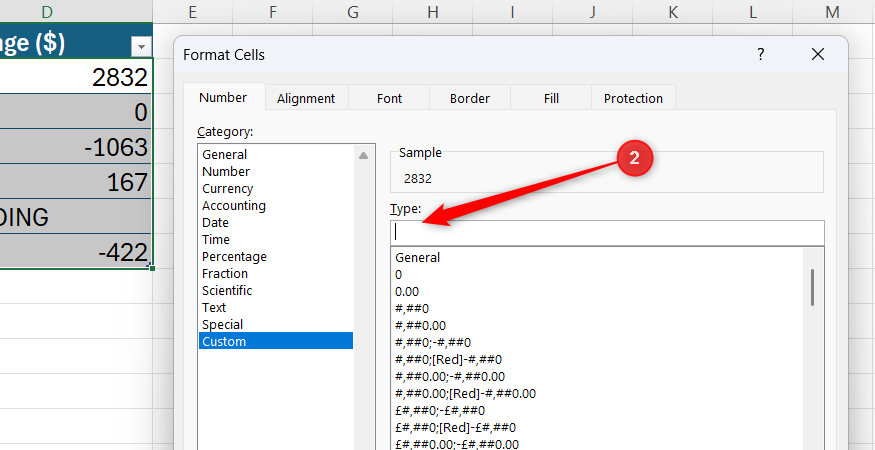Open the Protection tab
Screen dimensions: 875x450
[x=633, y=98]
